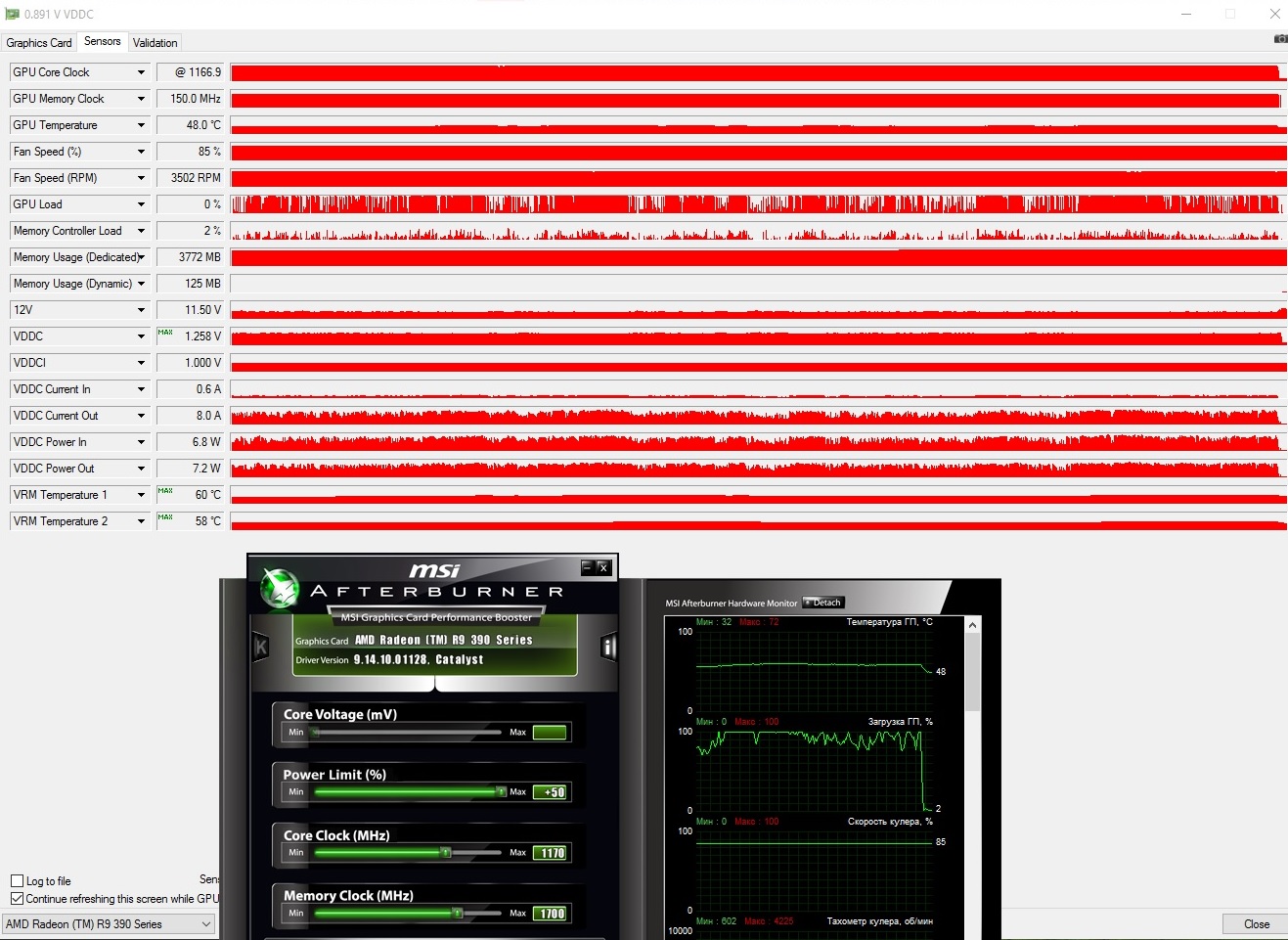1288x940 pixels.
Task: Click the Memory Usage 3772 MB reading
Action: tap(190, 257)
